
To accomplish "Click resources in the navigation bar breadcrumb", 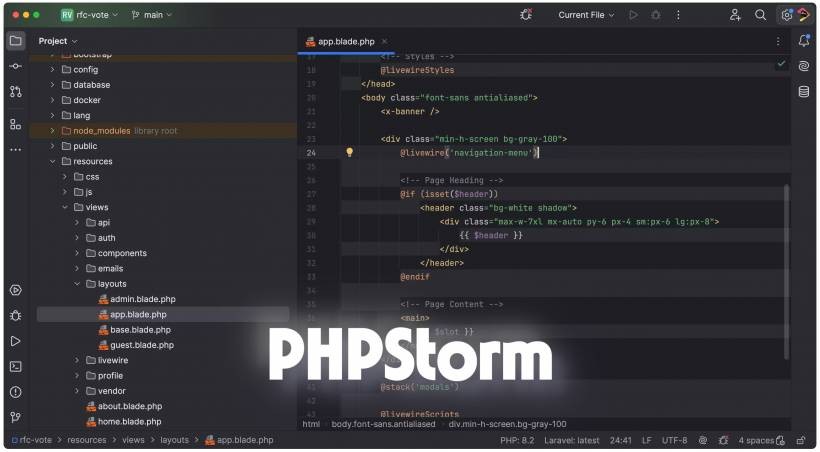I will [x=87, y=440].
